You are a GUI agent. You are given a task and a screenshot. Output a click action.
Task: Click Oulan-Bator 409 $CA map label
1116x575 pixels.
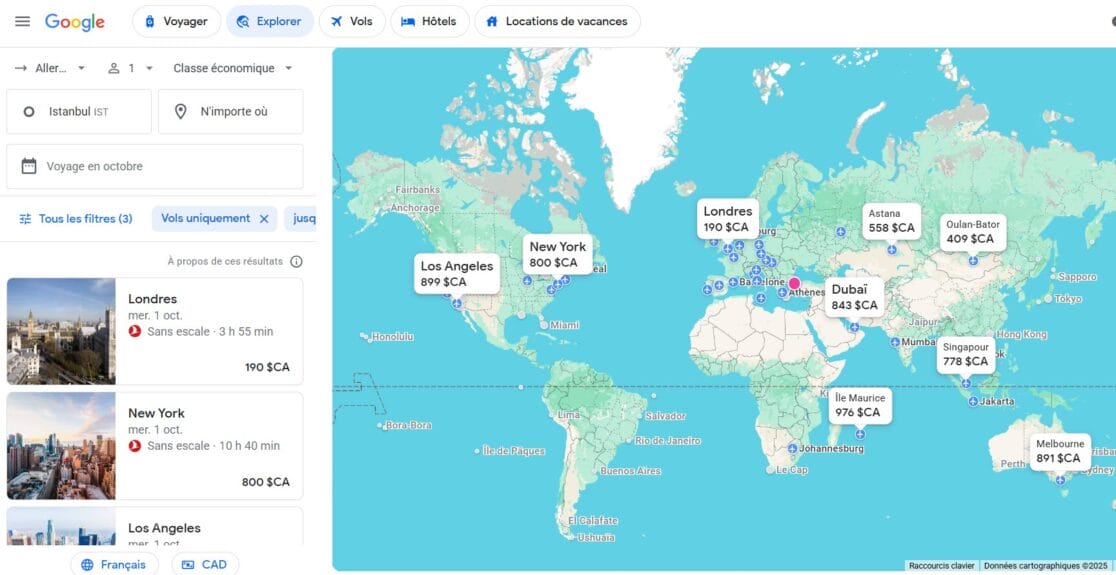pos(973,232)
